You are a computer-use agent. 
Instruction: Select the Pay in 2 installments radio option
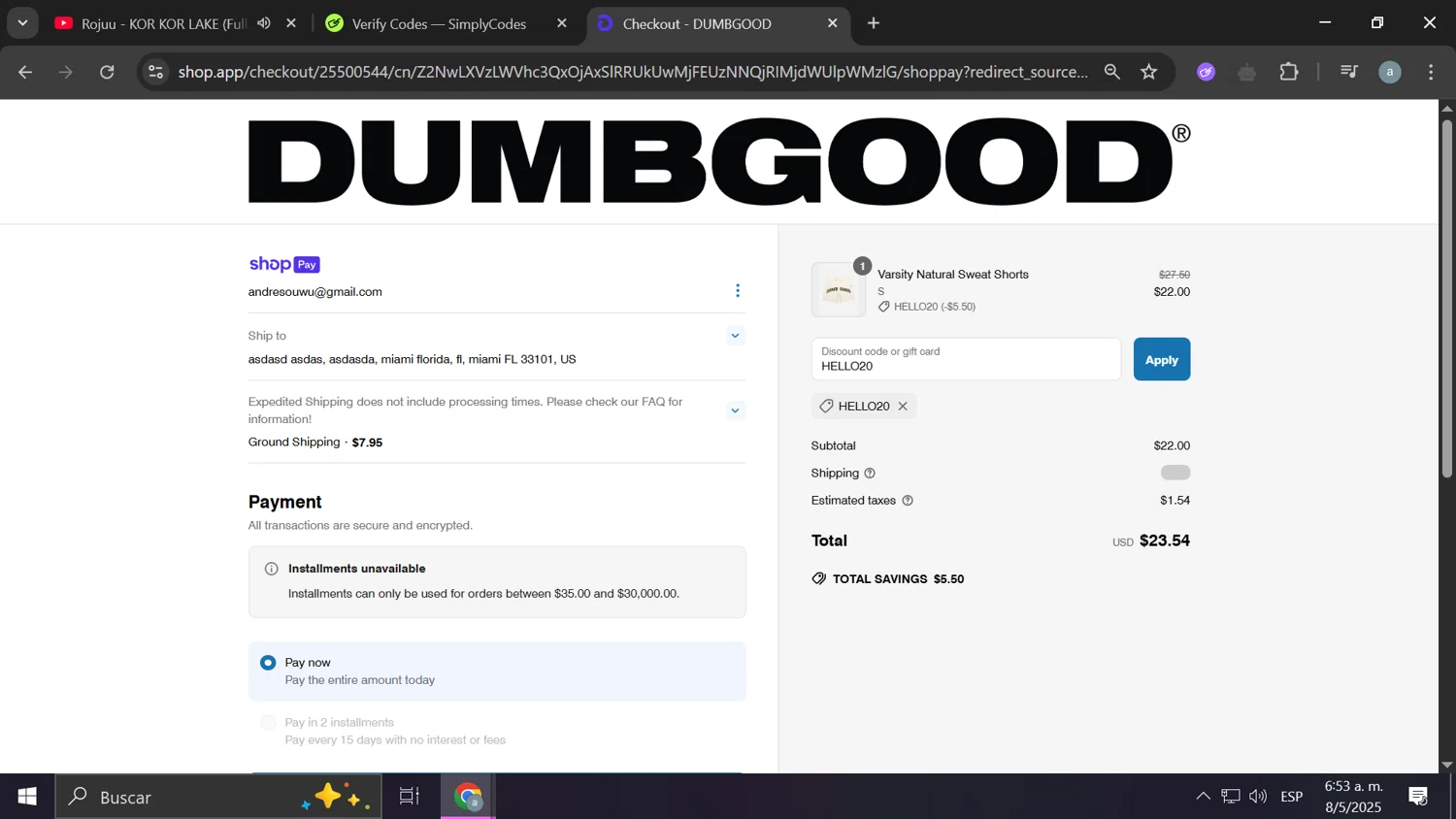tap(268, 722)
